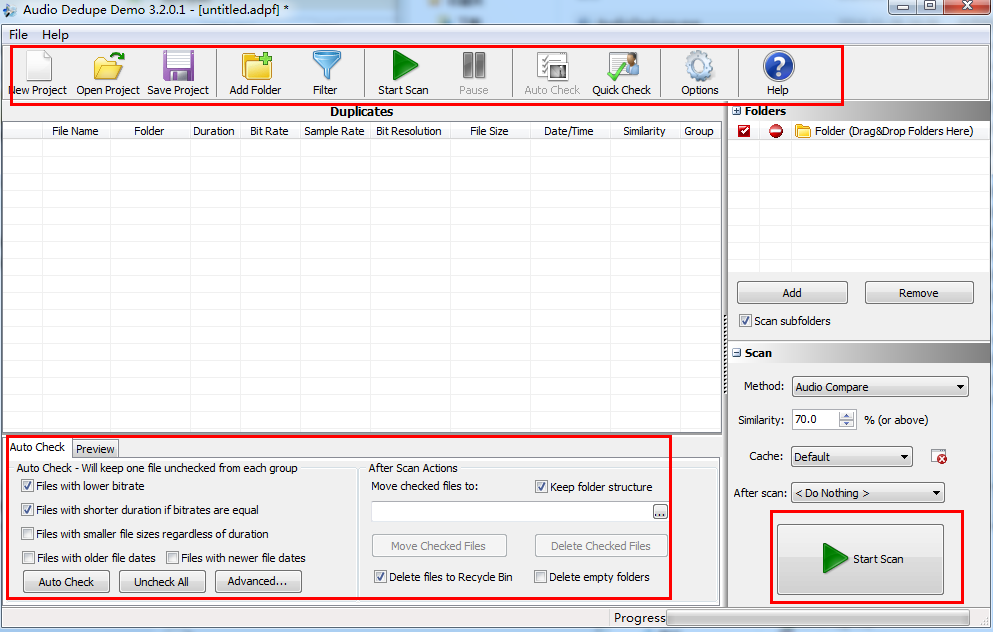Click Move Checked Files button

(439, 546)
